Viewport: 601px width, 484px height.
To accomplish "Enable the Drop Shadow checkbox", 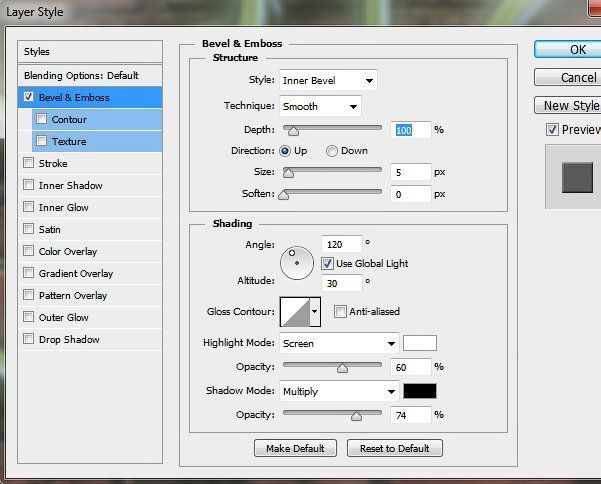I will coord(28,340).
